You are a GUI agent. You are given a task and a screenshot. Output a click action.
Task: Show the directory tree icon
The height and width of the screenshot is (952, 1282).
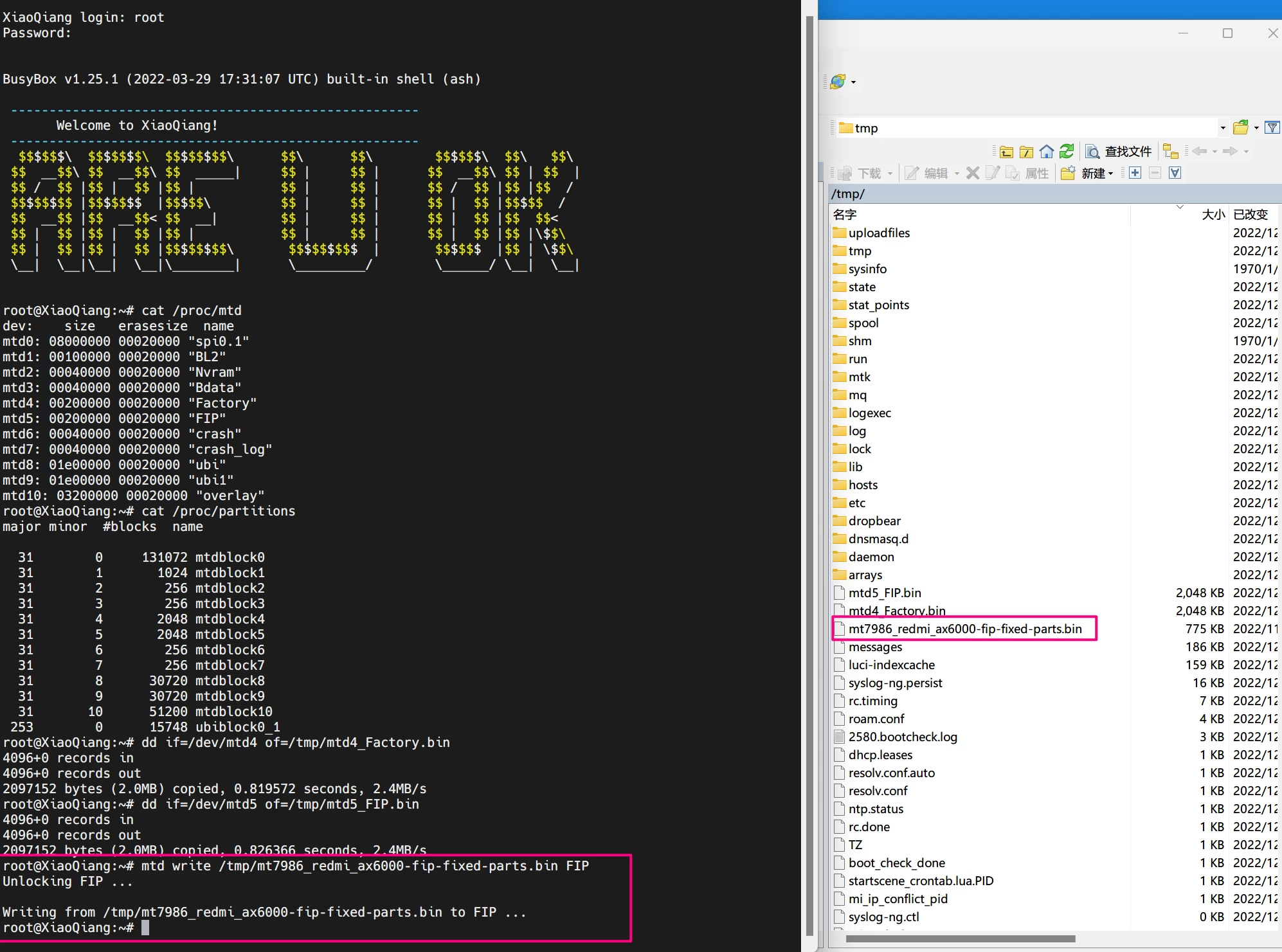tap(1171, 152)
